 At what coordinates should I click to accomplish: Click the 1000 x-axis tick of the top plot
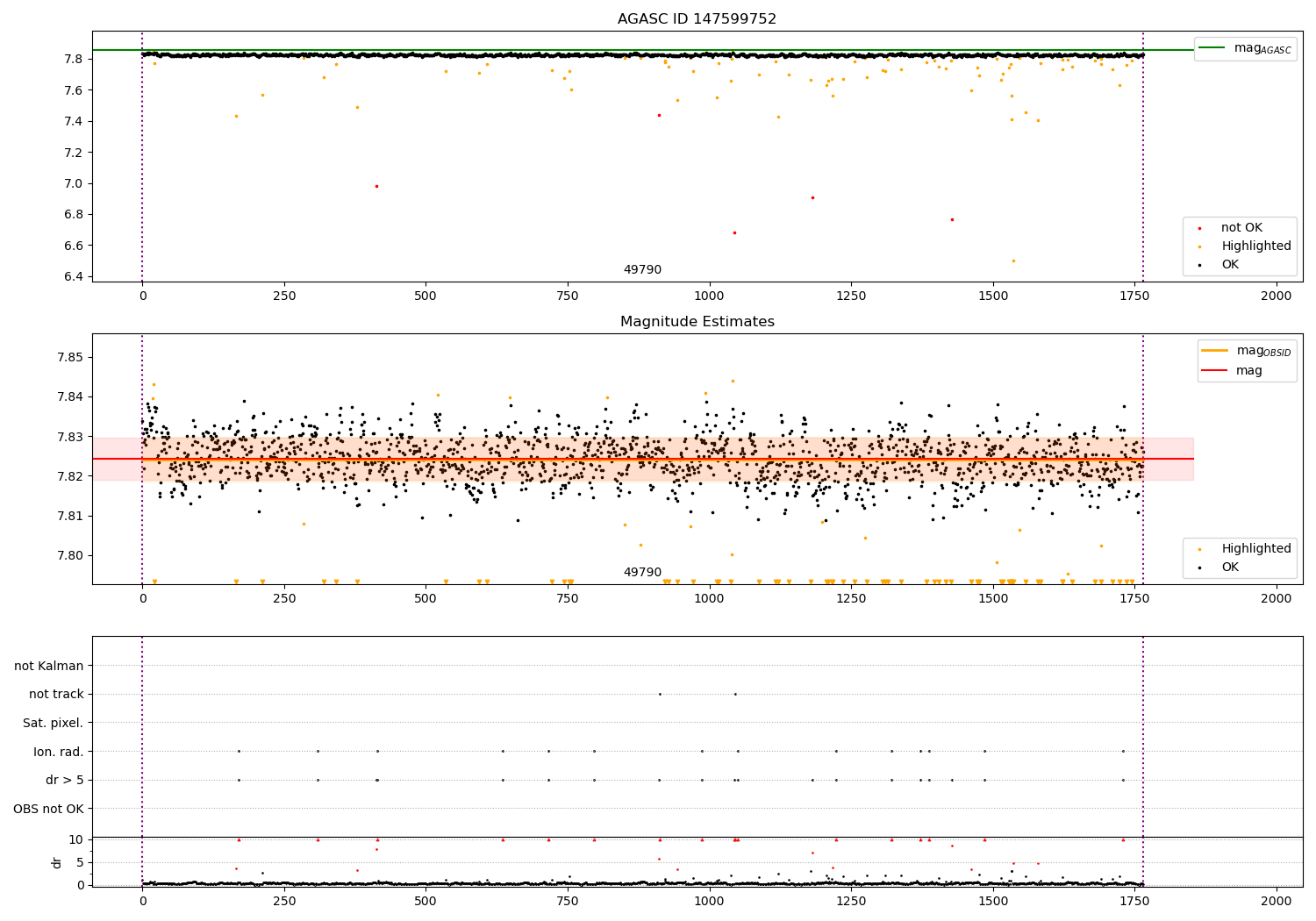coord(709,296)
